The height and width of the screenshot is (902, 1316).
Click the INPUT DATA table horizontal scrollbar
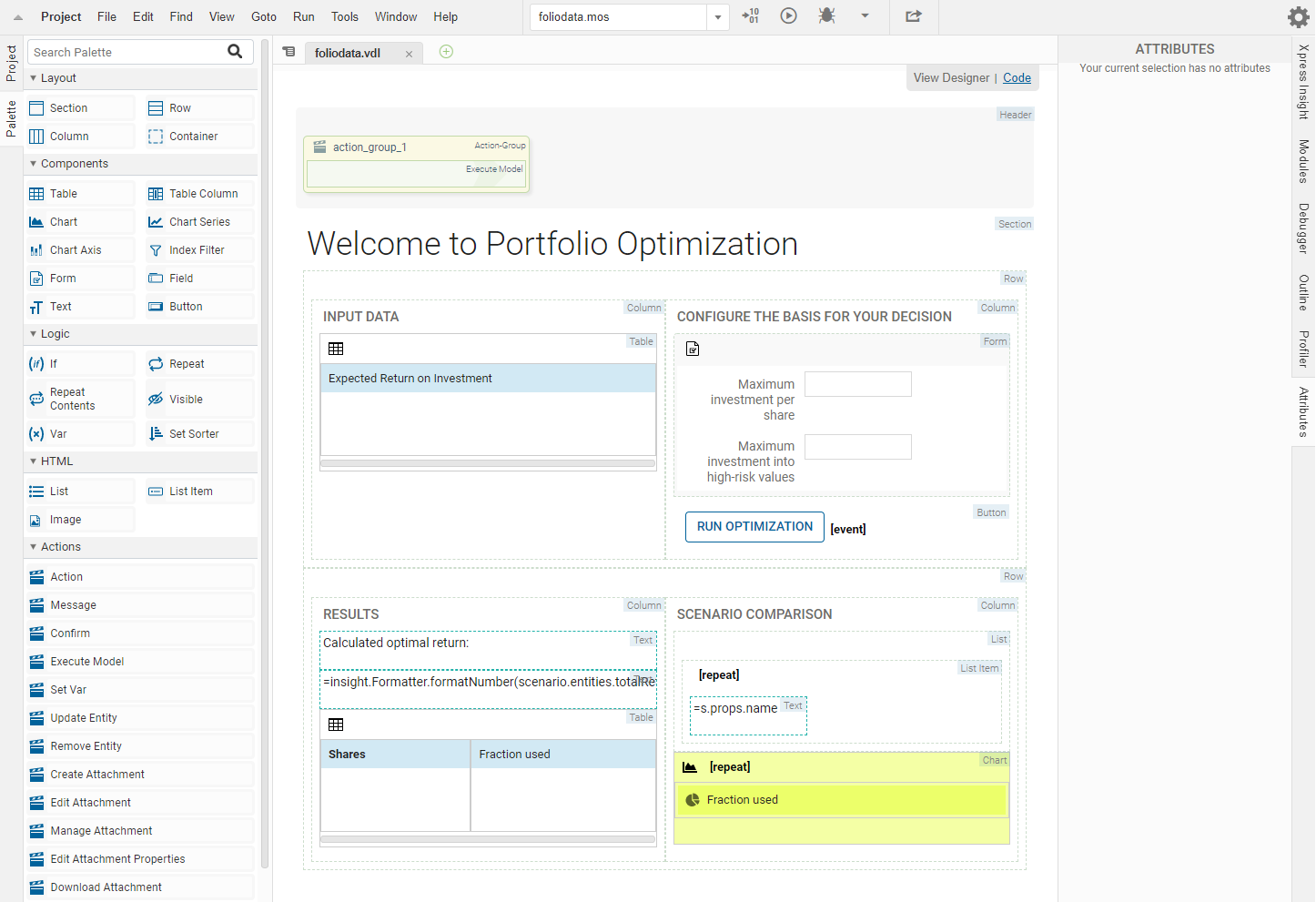pos(488,463)
